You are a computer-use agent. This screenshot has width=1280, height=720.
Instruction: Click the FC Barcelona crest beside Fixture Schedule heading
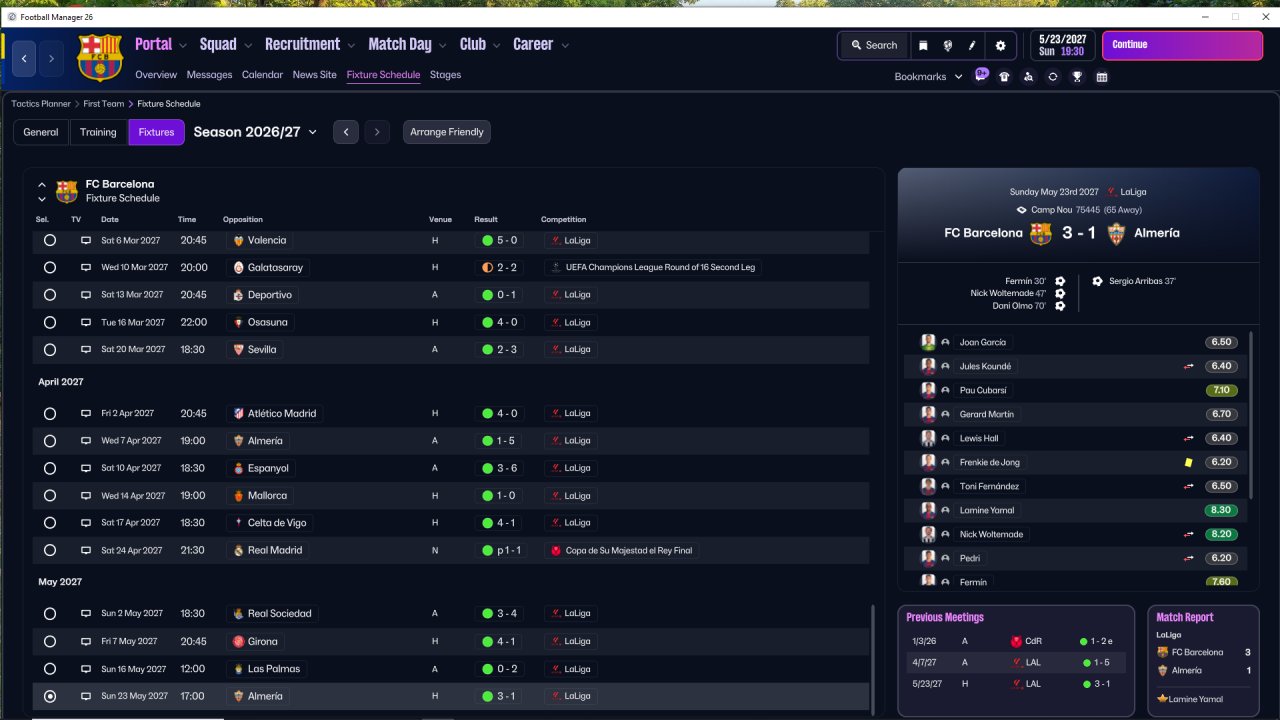[x=67, y=191]
